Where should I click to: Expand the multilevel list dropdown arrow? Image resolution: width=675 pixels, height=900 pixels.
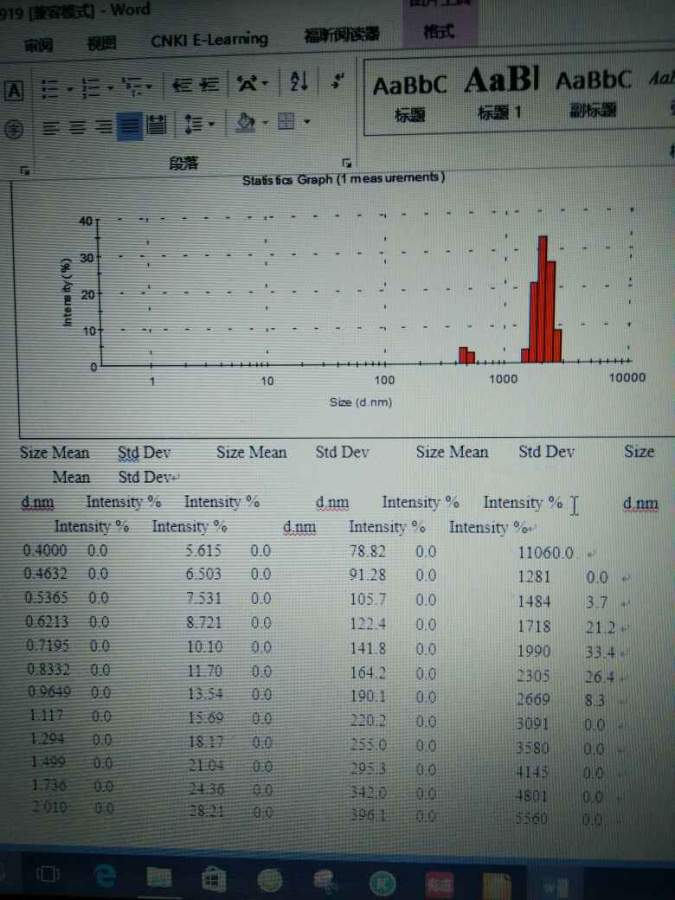(149, 87)
